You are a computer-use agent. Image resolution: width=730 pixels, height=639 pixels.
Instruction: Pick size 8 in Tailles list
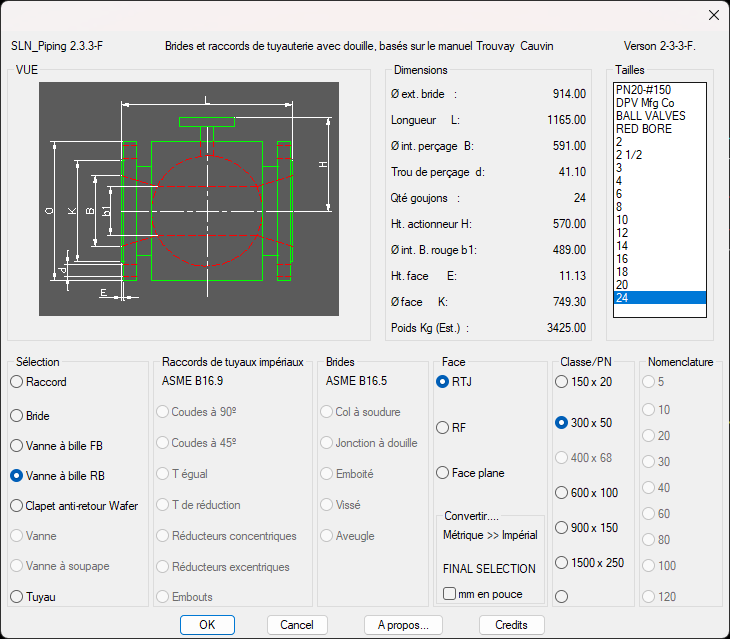click(660, 207)
